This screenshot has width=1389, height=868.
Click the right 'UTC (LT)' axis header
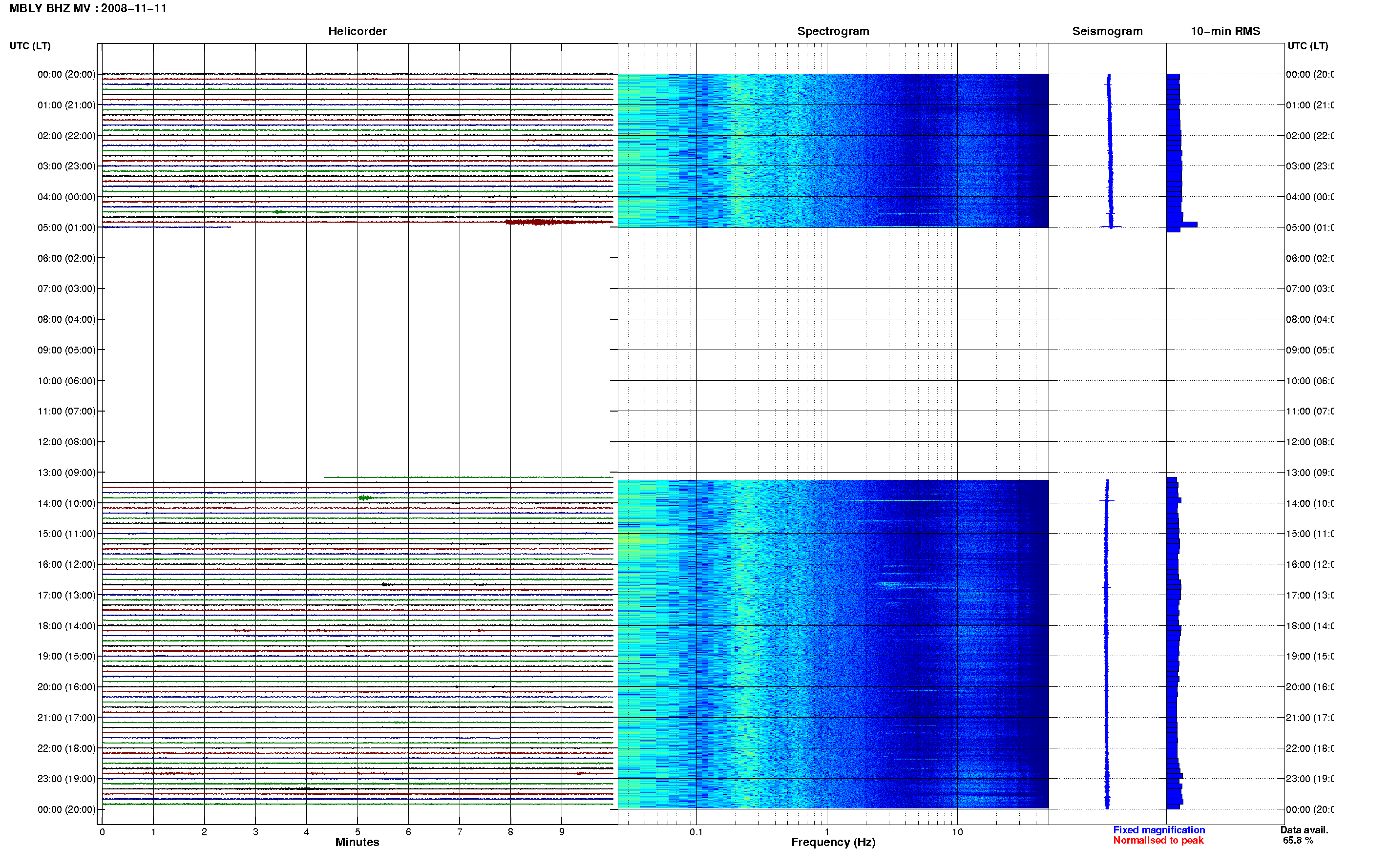(1307, 46)
